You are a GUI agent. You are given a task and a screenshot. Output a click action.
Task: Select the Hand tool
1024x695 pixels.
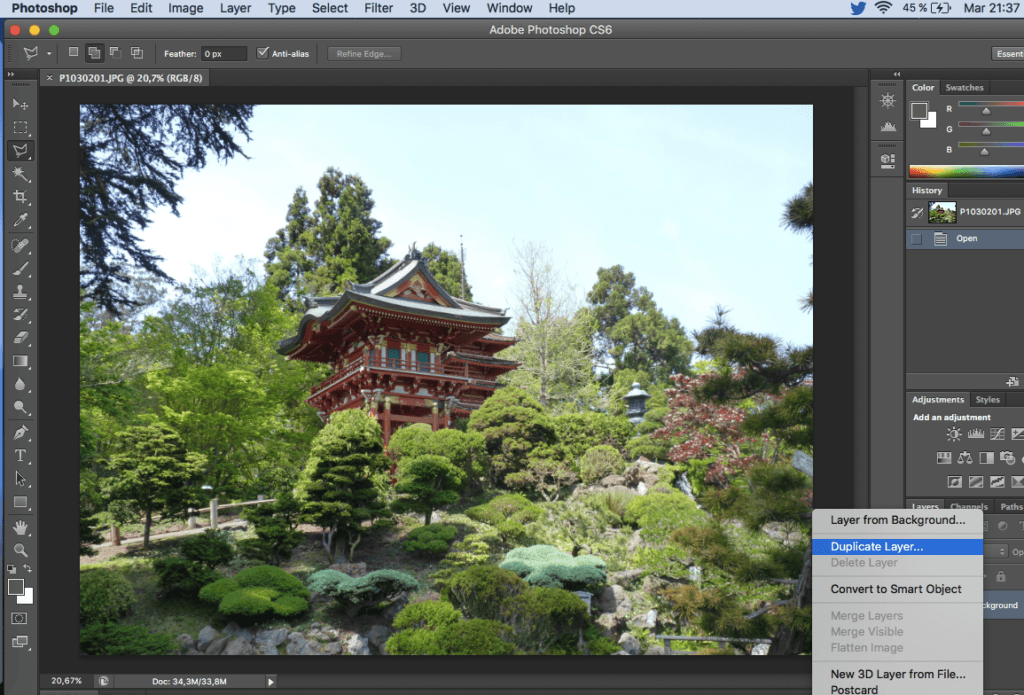click(20, 527)
